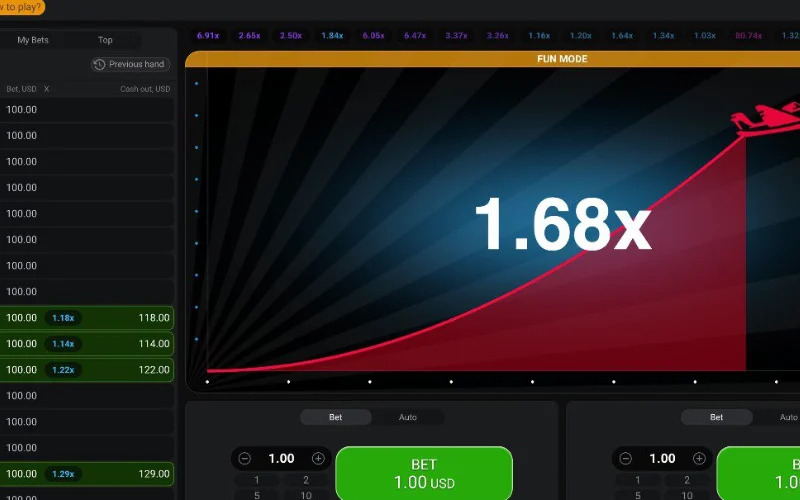
Task: Open the 1.20x round history badge
Action: (x=581, y=36)
